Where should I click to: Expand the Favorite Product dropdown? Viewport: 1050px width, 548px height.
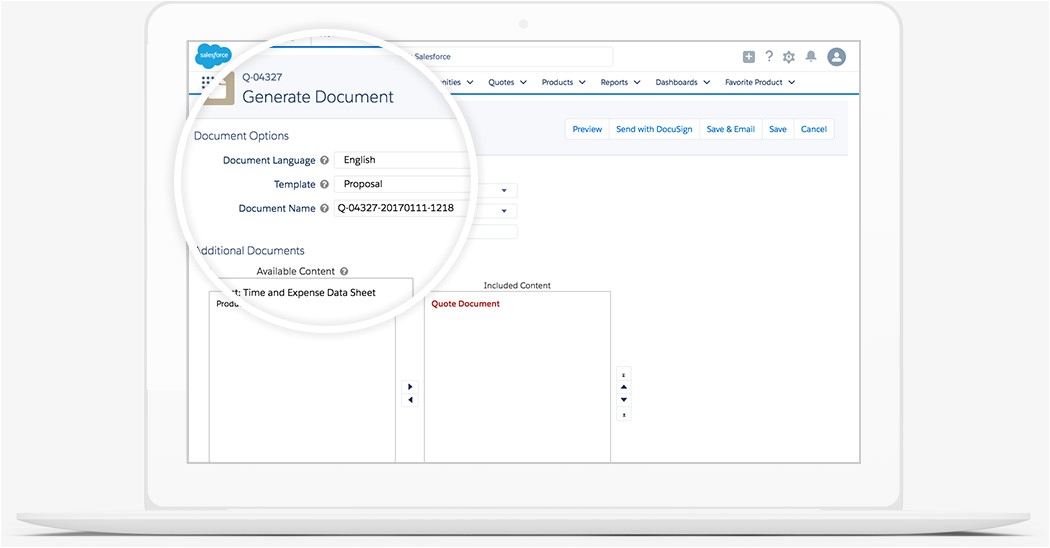click(x=792, y=83)
